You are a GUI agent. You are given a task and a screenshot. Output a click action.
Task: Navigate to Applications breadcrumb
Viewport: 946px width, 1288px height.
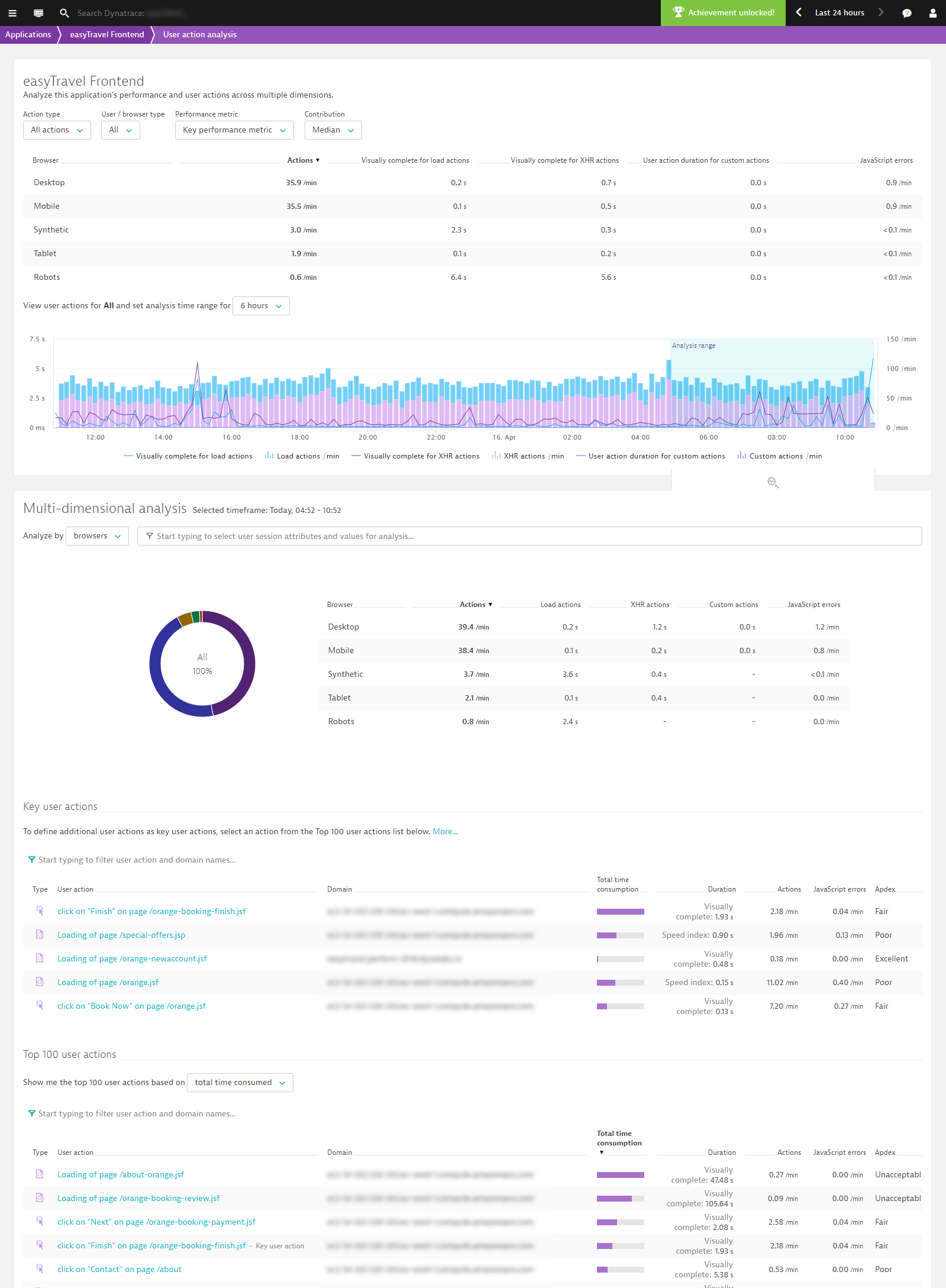[x=28, y=34]
